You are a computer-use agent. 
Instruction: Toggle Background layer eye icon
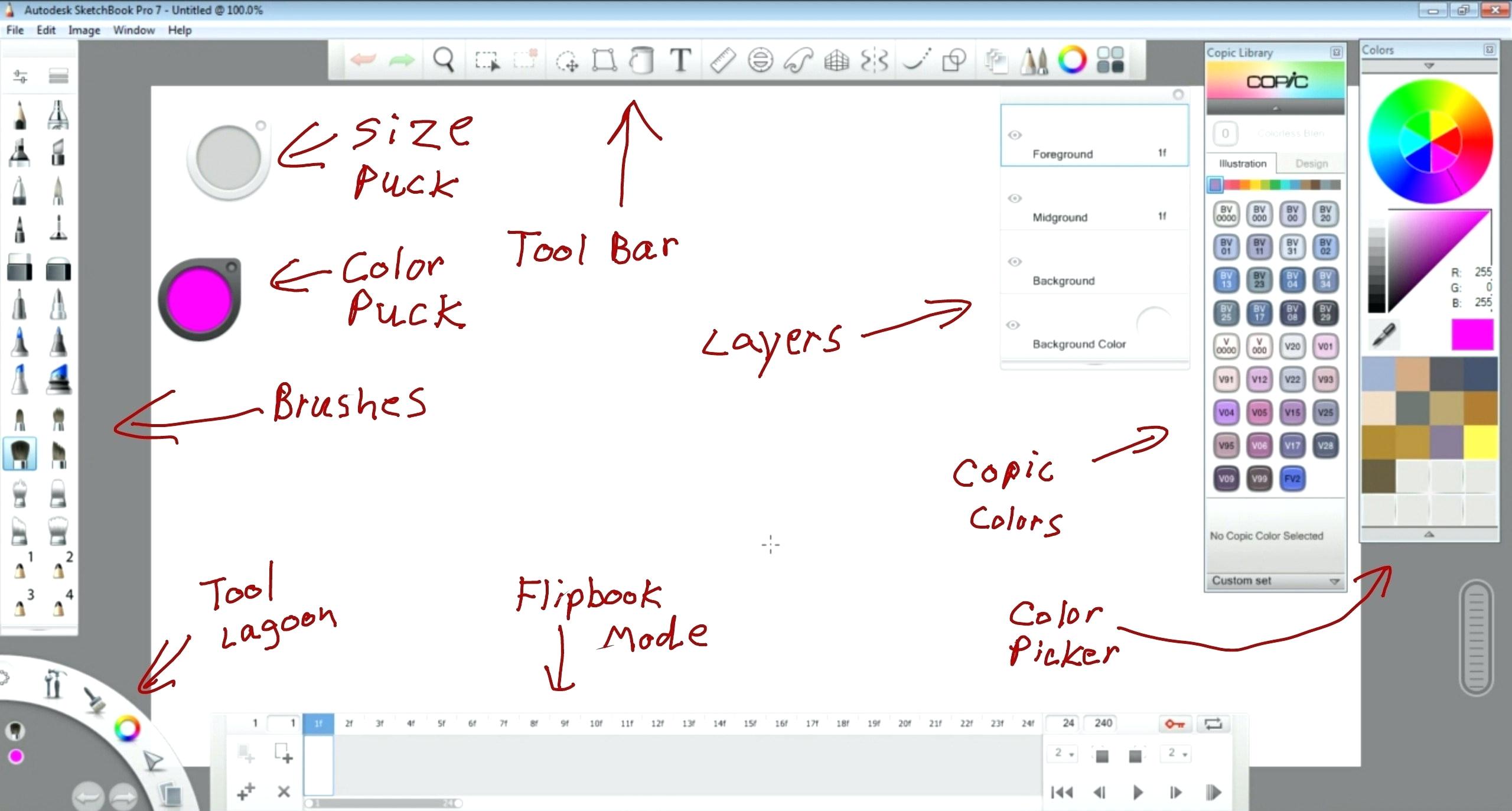click(x=1015, y=262)
